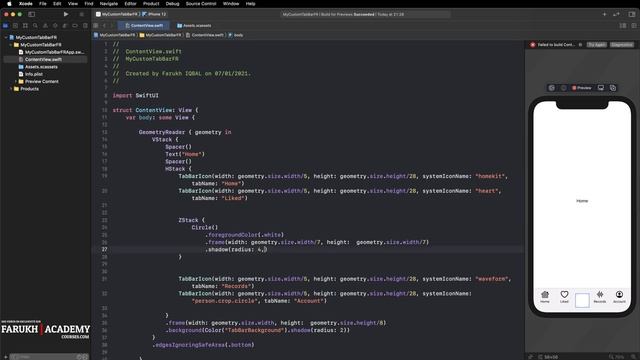
Task: Choose the iPhone 12 run destination
Action: click(x=154, y=14)
